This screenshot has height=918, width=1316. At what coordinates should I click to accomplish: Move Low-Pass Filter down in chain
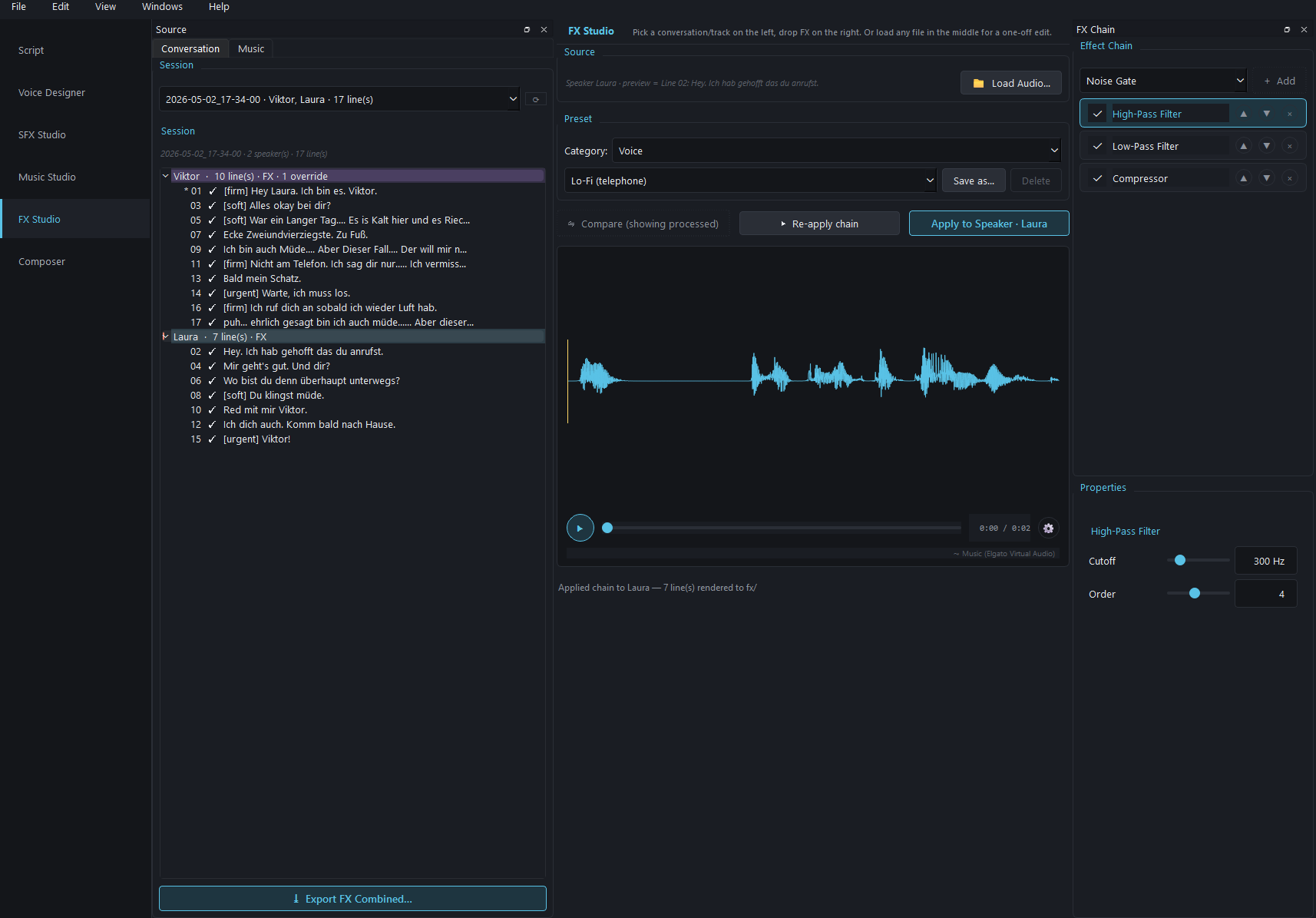pyautogui.click(x=1267, y=146)
